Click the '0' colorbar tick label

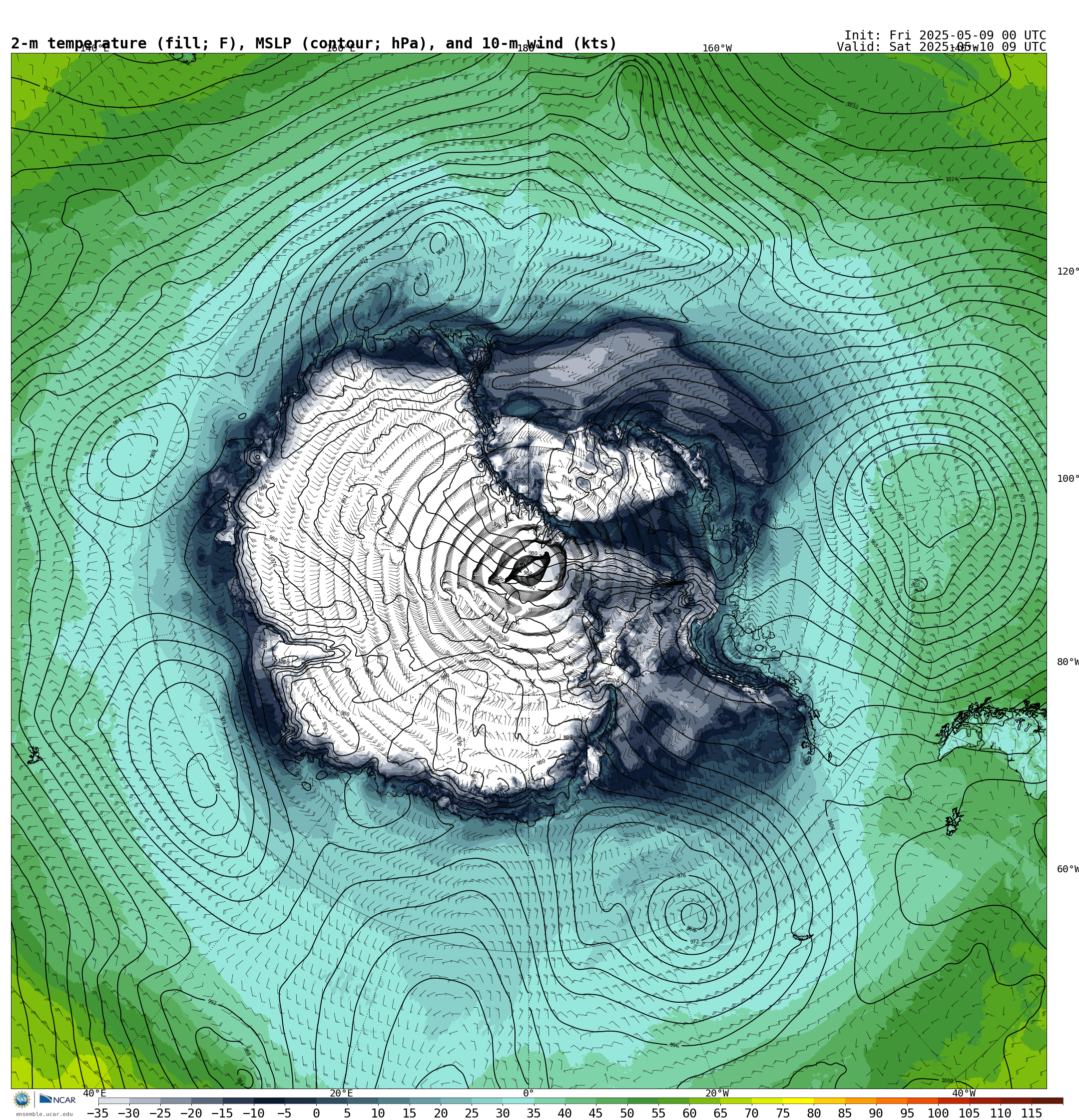[316, 1113]
